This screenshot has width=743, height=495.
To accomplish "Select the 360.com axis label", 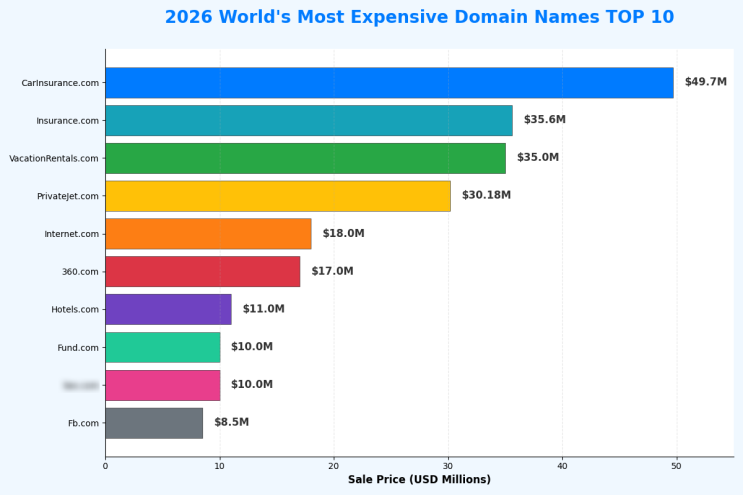I will pyautogui.click(x=80, y=272).
